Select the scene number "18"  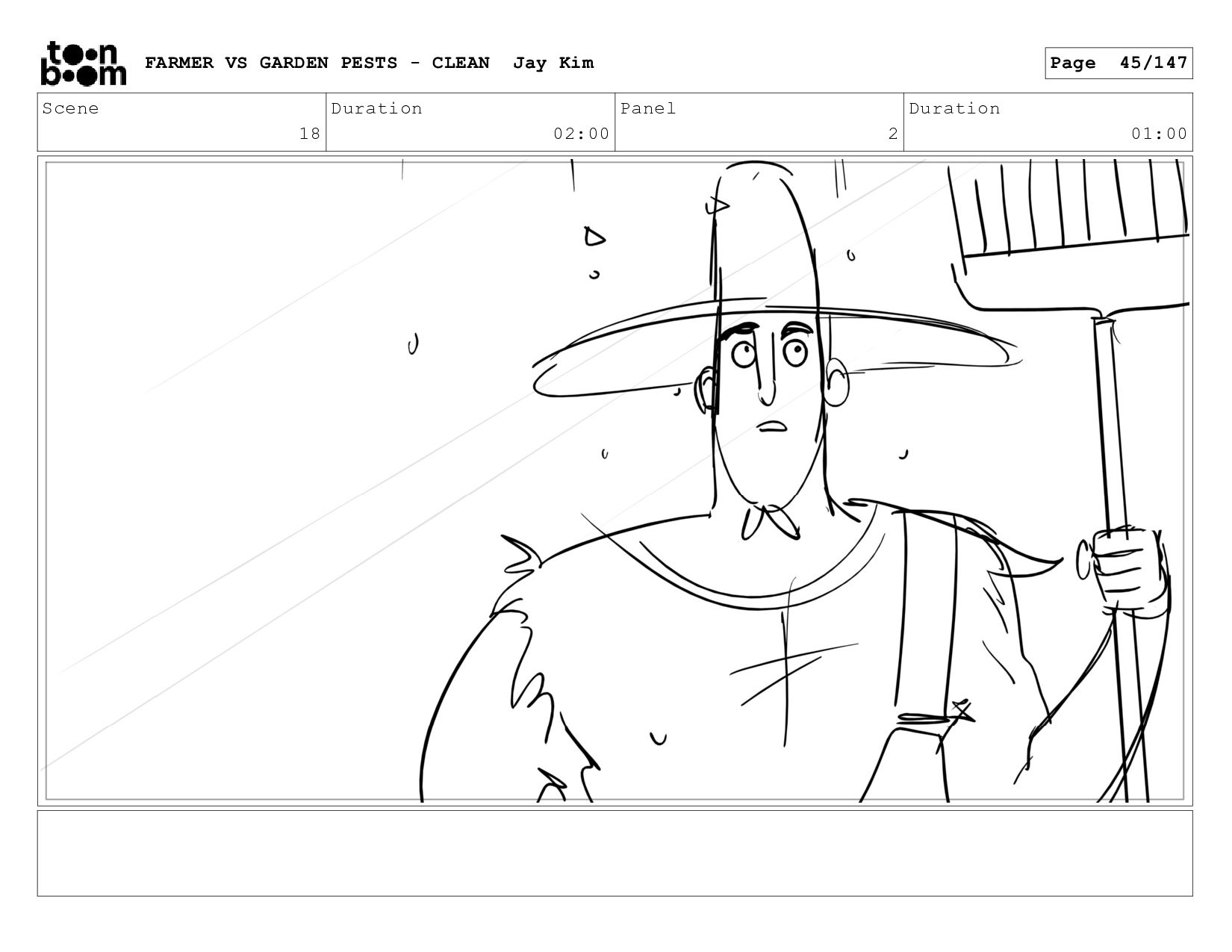coord(310,134)
